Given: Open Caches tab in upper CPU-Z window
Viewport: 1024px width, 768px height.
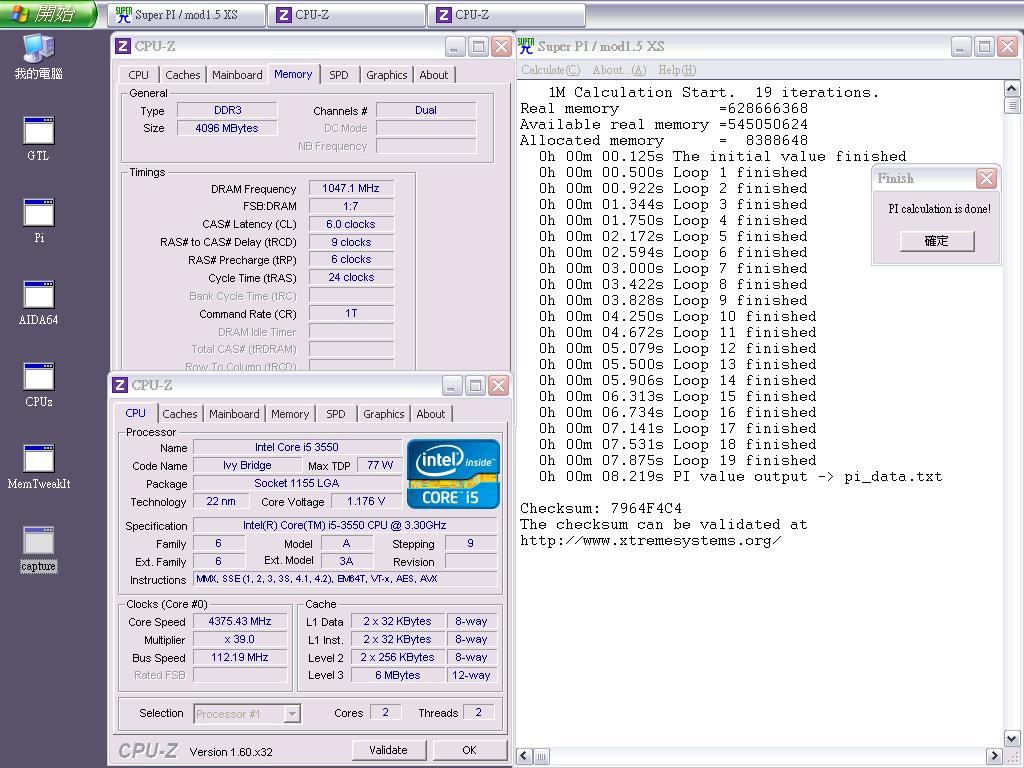Looking at the screenshot, I should pos(182,75).
